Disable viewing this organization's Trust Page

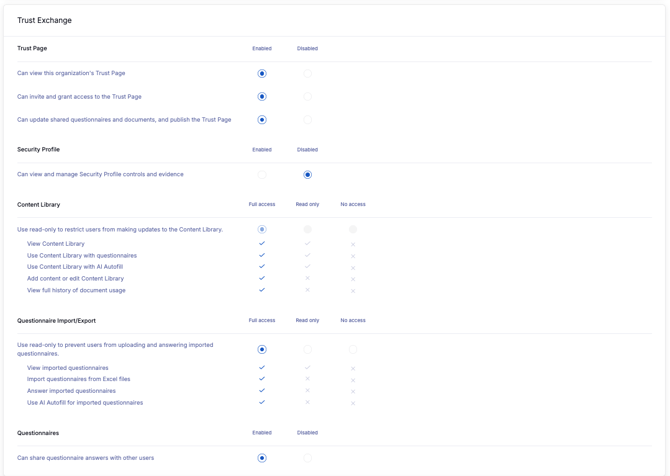pos(307,73)
